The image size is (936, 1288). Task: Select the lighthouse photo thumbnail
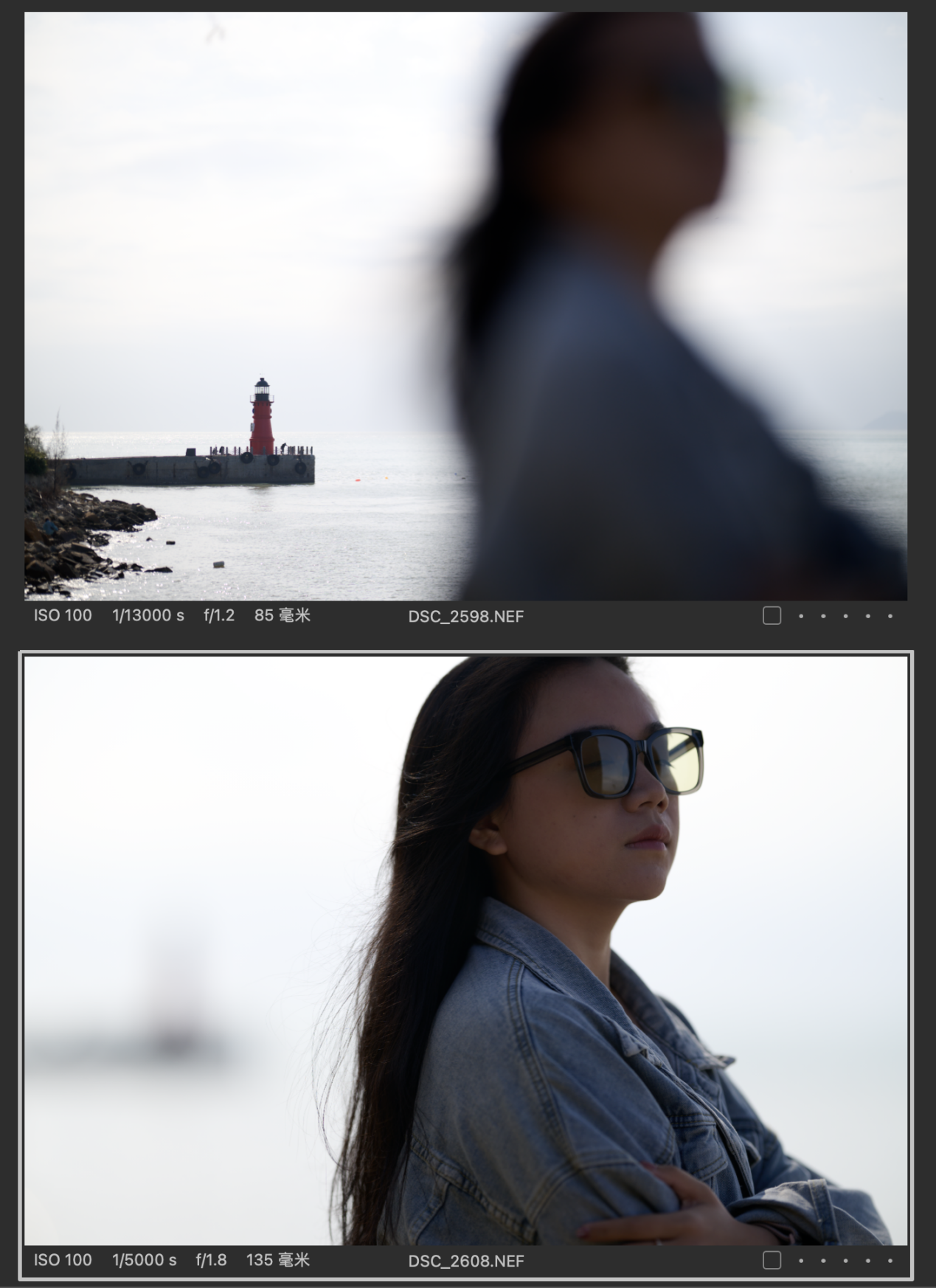465,305
